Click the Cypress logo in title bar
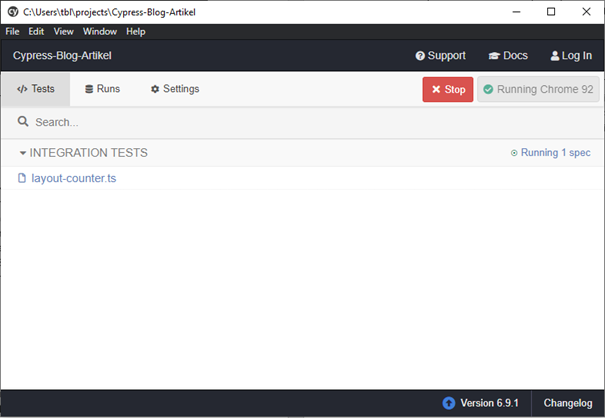605x418 pixels. (x=13, y=12)
